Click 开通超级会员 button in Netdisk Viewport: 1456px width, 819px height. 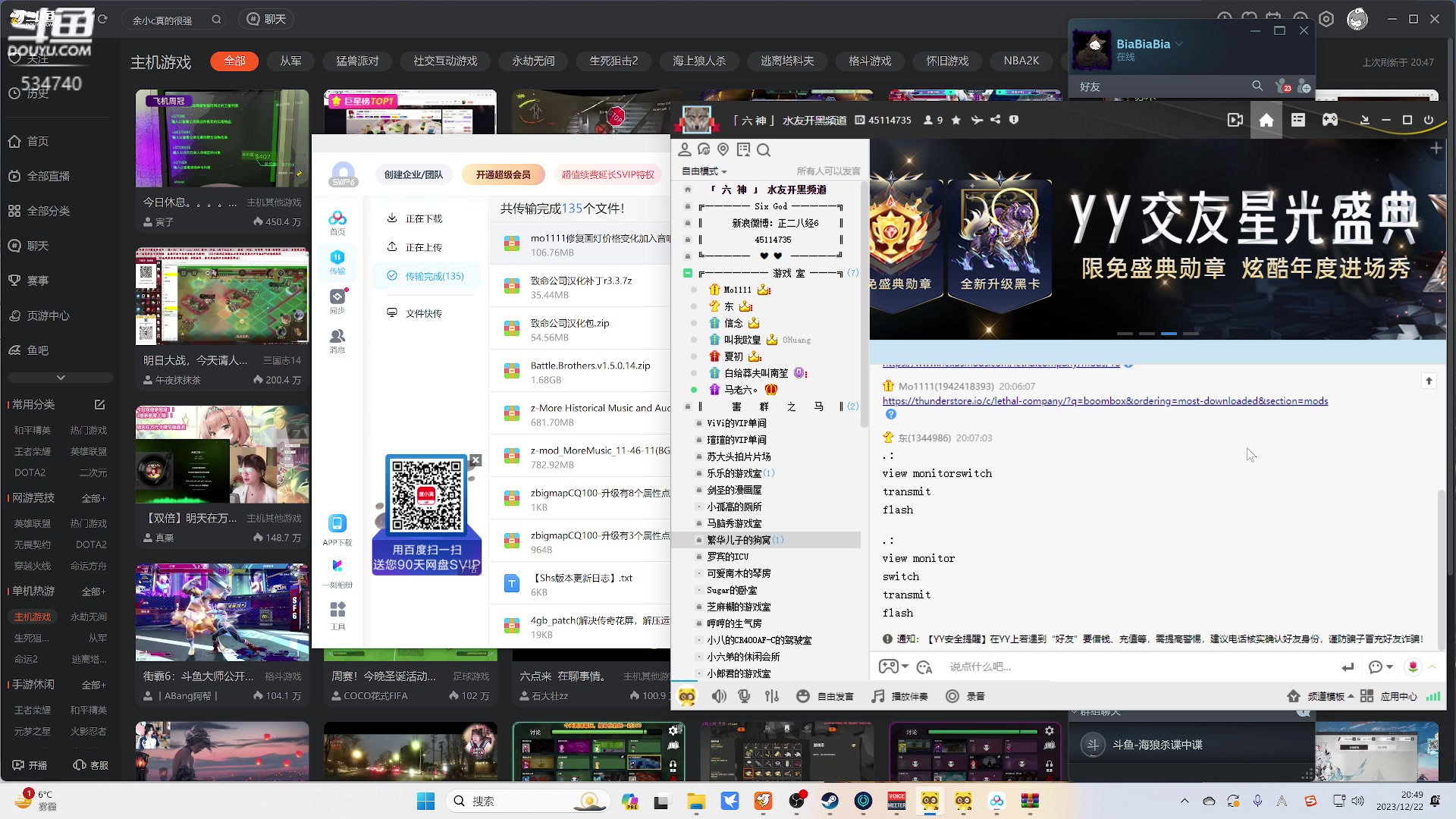[x=504, y=174]
